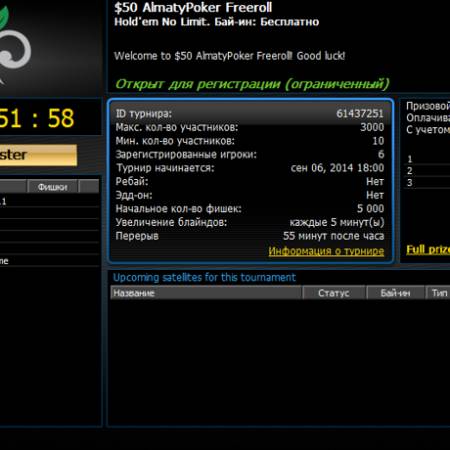Click 'Зарегистрированные игроки:' label

(x=186, y=155)
